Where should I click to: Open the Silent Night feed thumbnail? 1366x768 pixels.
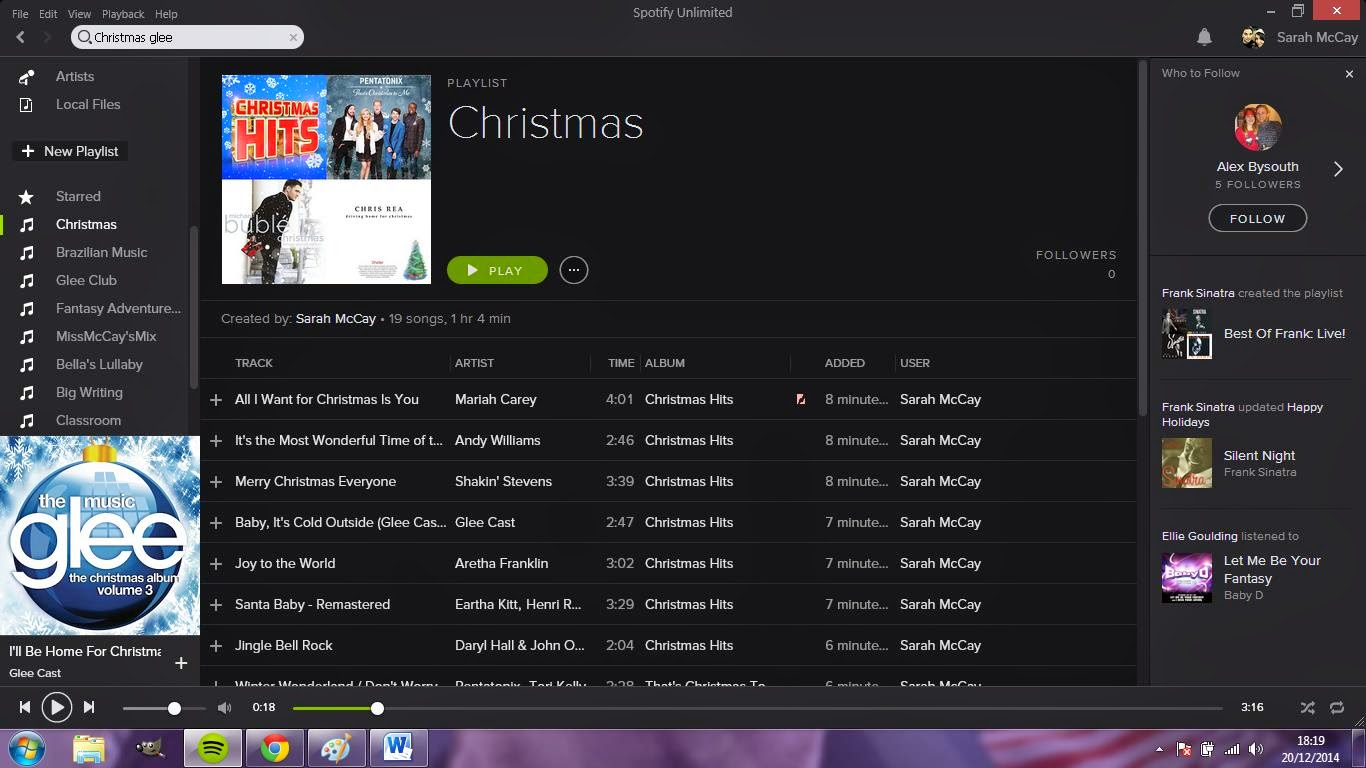pos(1187,463)
